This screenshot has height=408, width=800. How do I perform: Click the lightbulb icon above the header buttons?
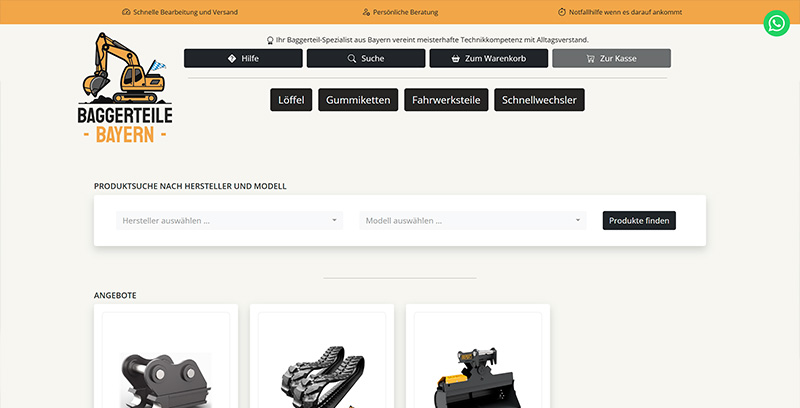coord(270,40)
